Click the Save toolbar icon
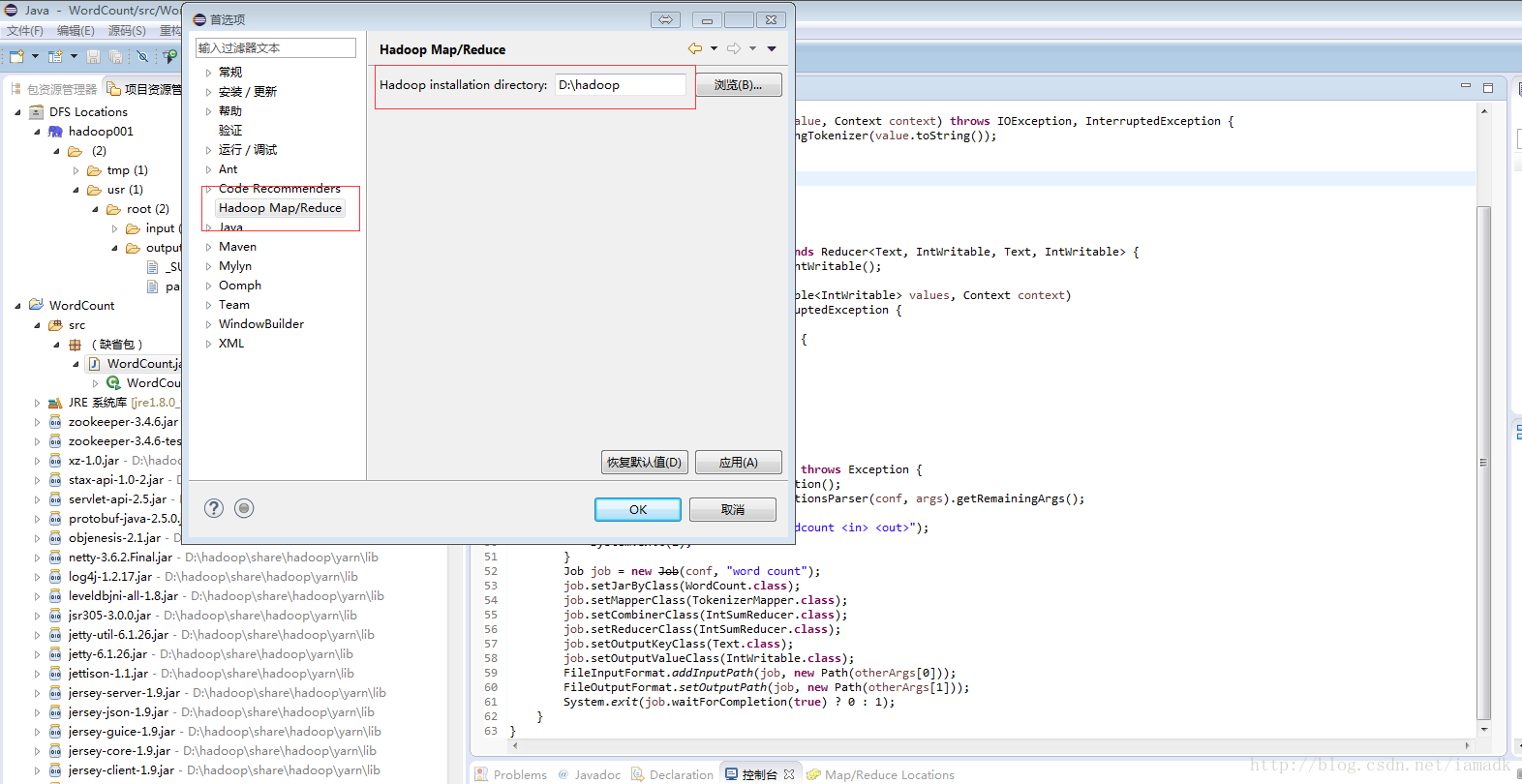Screen dimensions: 1522x784 94,57
